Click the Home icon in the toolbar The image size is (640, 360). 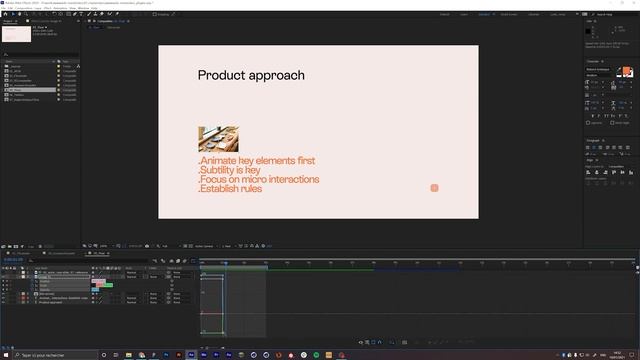coord(5,14)
